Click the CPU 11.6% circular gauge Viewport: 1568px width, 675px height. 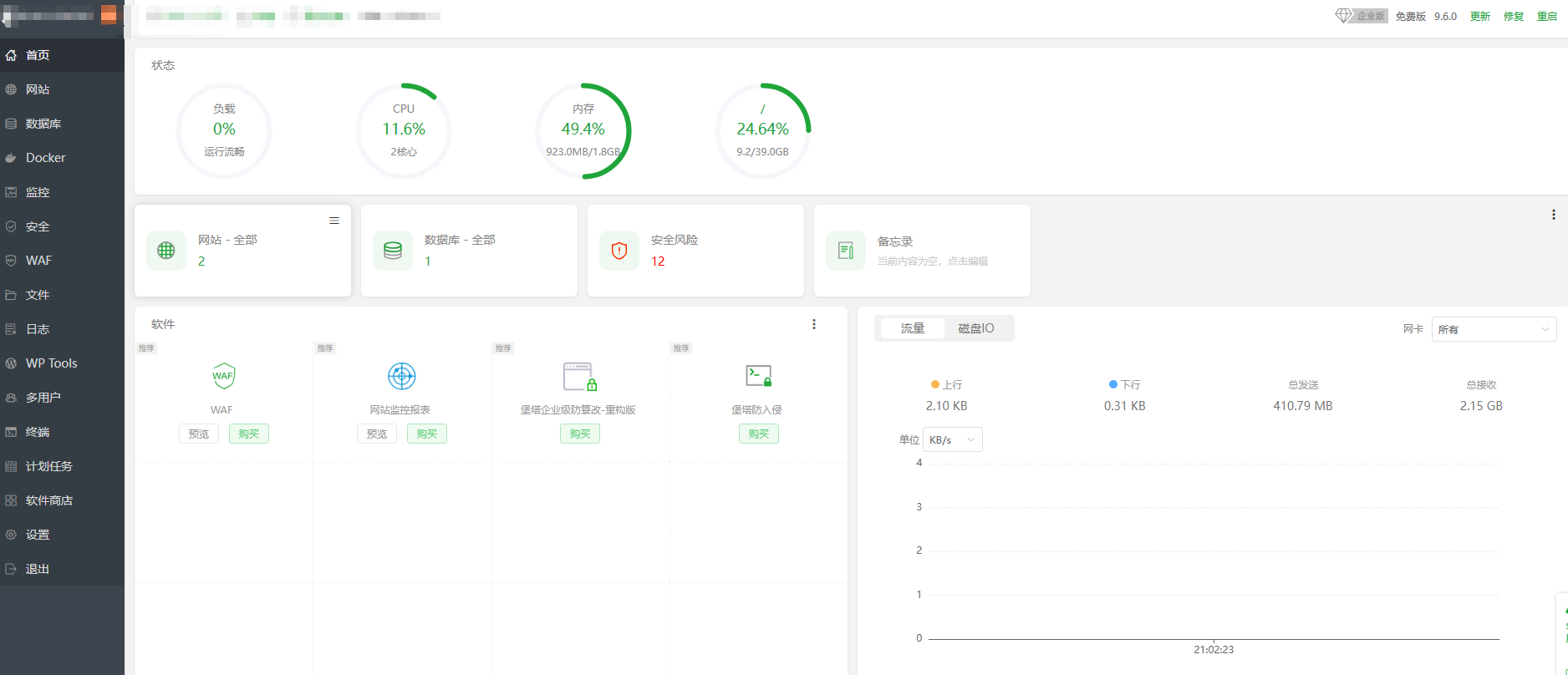click(x=404, y=131)
